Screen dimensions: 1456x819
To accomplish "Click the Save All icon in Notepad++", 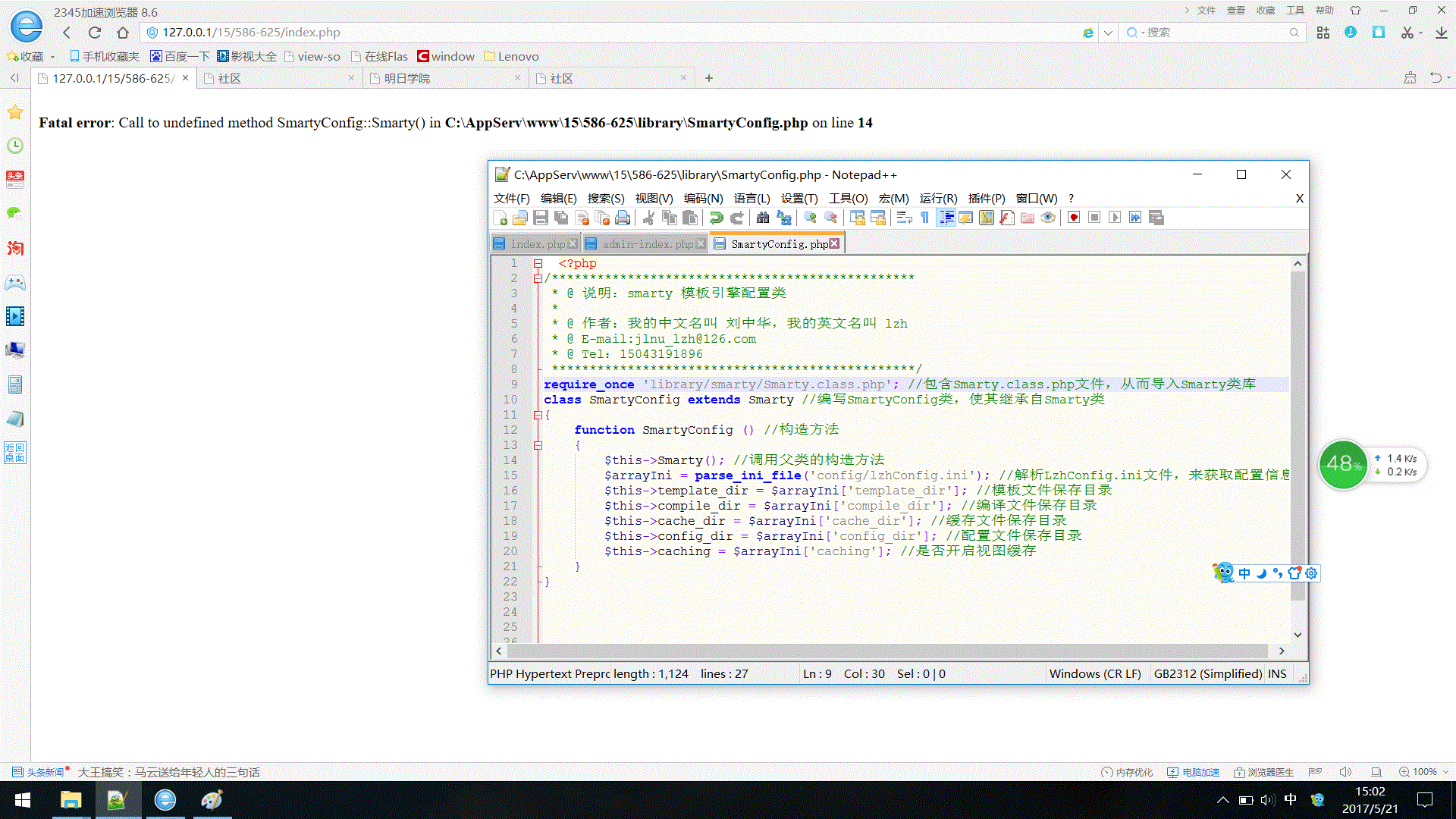I will click(x=561, y=218).
